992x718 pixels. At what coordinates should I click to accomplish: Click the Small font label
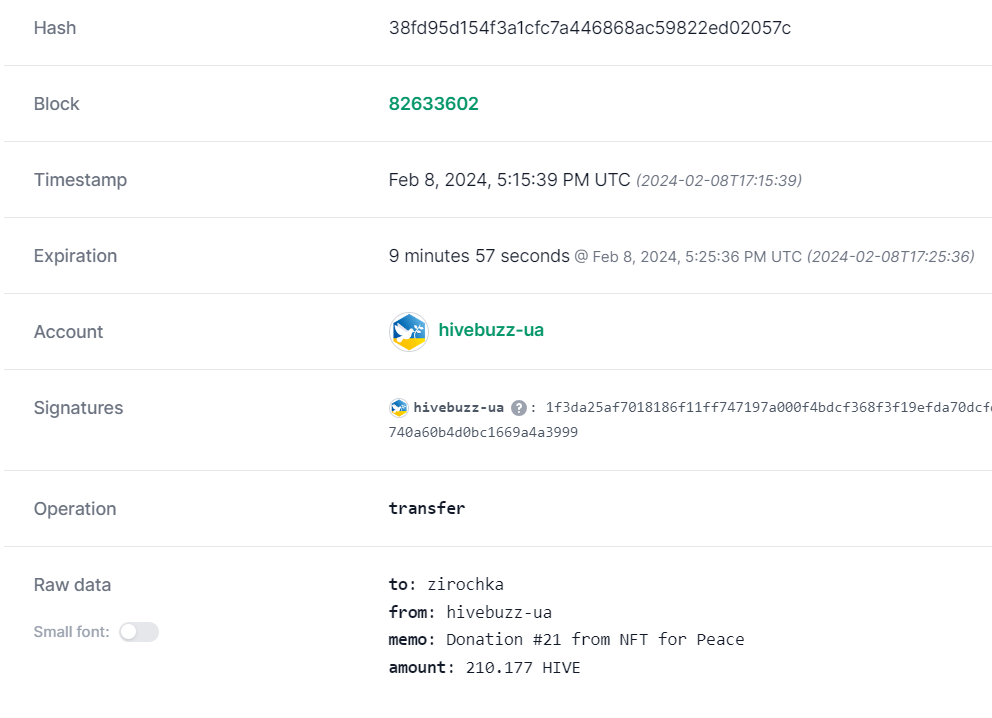(x=71, y=632)
